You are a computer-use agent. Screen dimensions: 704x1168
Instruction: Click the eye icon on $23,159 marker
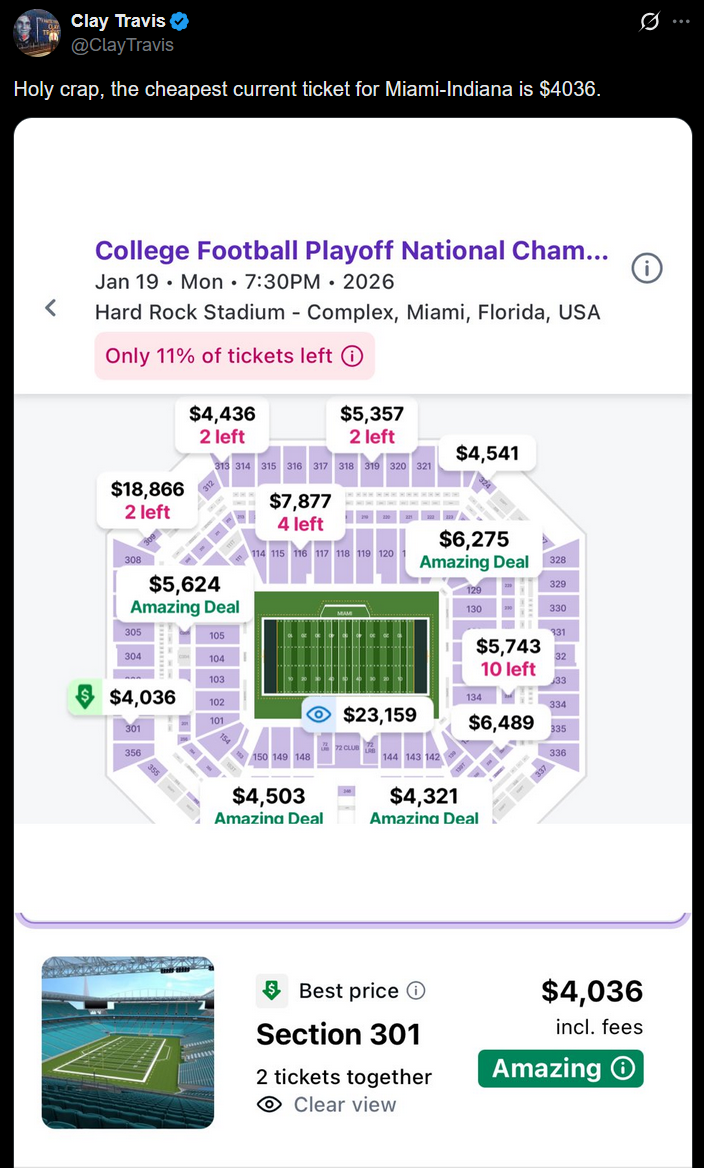[319, 714]
